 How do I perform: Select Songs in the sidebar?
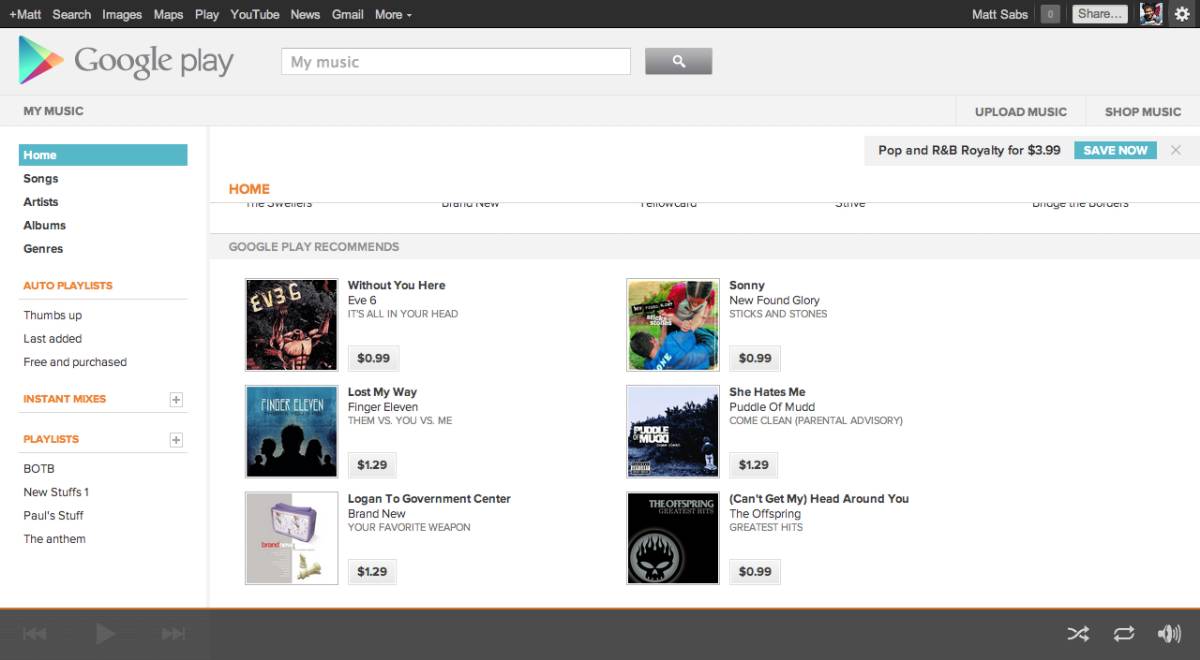tap(41, 179)
